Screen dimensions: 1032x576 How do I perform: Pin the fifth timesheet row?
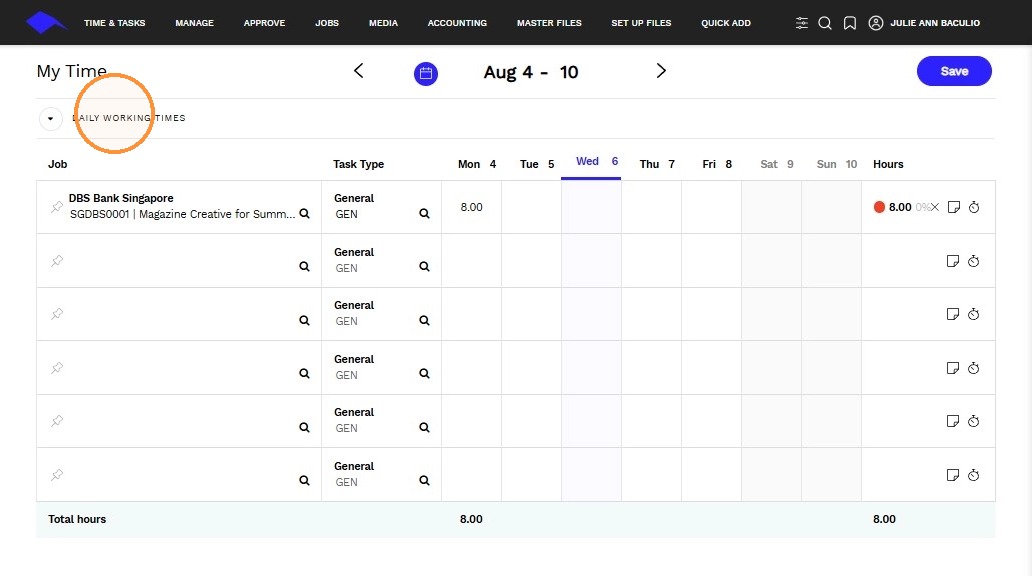coord(57,421)
